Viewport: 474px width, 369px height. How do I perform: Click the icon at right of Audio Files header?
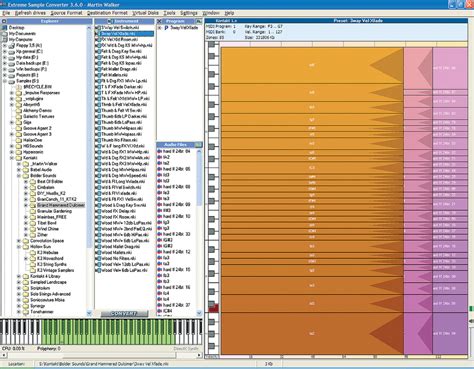point(198,145)
